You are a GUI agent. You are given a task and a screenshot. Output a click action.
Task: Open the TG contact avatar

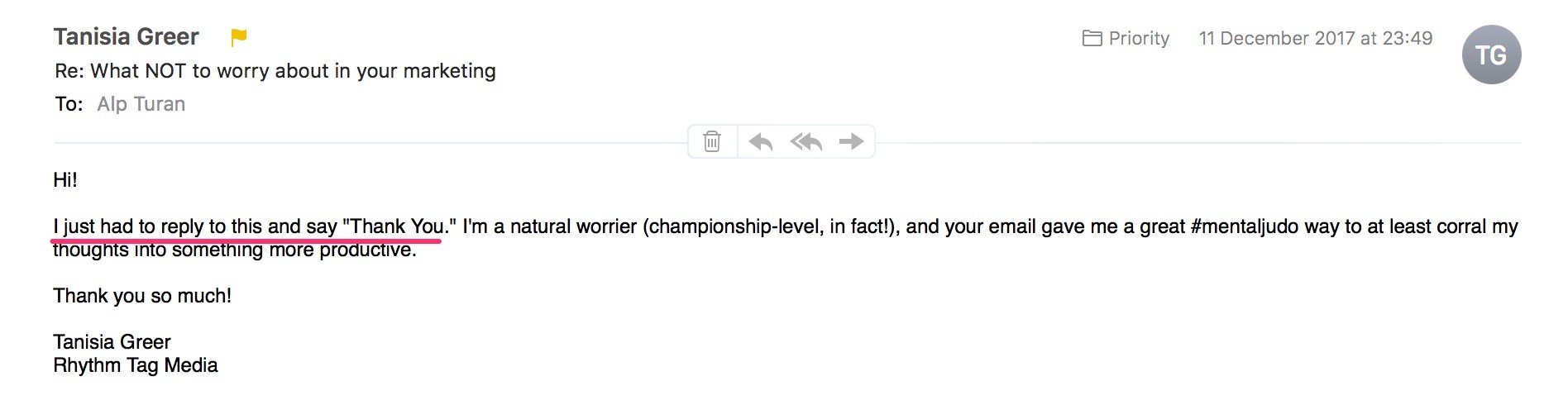click(1491, 55)
